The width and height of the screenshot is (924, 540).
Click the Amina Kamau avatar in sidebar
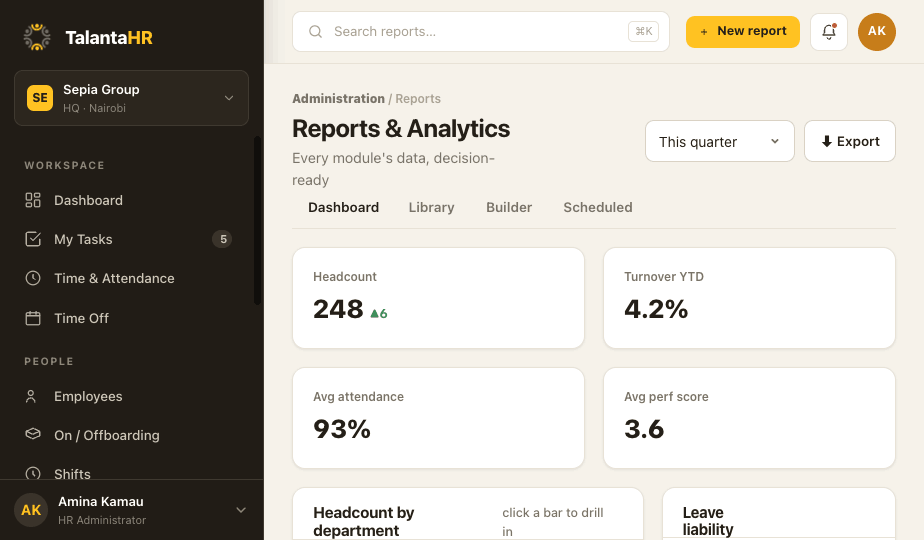[31, 510]
